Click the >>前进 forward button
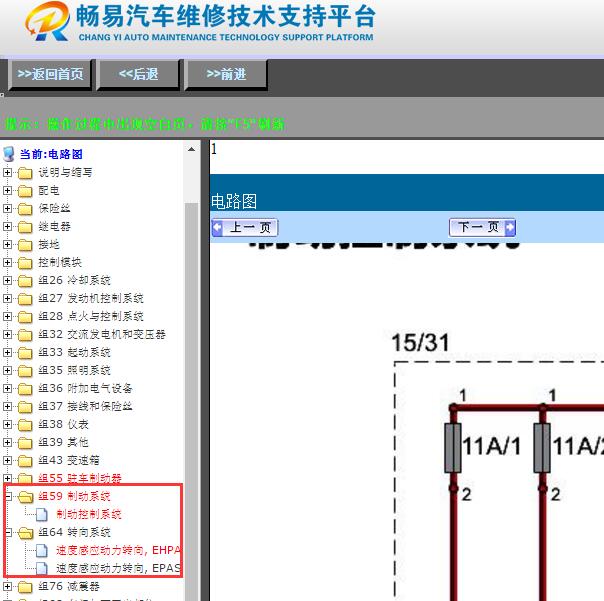The width and height of the screenshot is (604, 601). (x=226, y=74)
